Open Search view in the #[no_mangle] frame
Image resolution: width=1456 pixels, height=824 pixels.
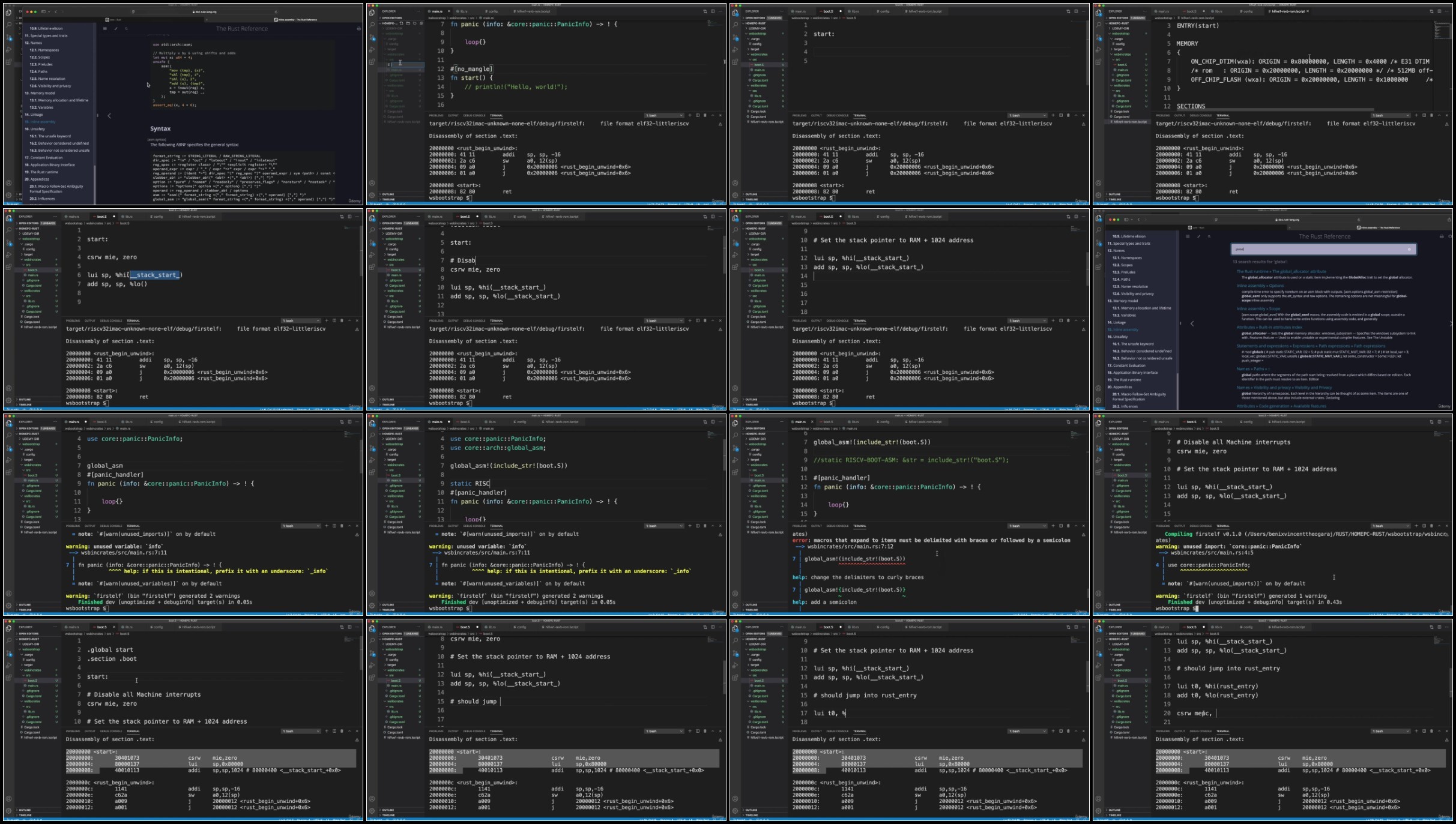[x=372, y=25]
